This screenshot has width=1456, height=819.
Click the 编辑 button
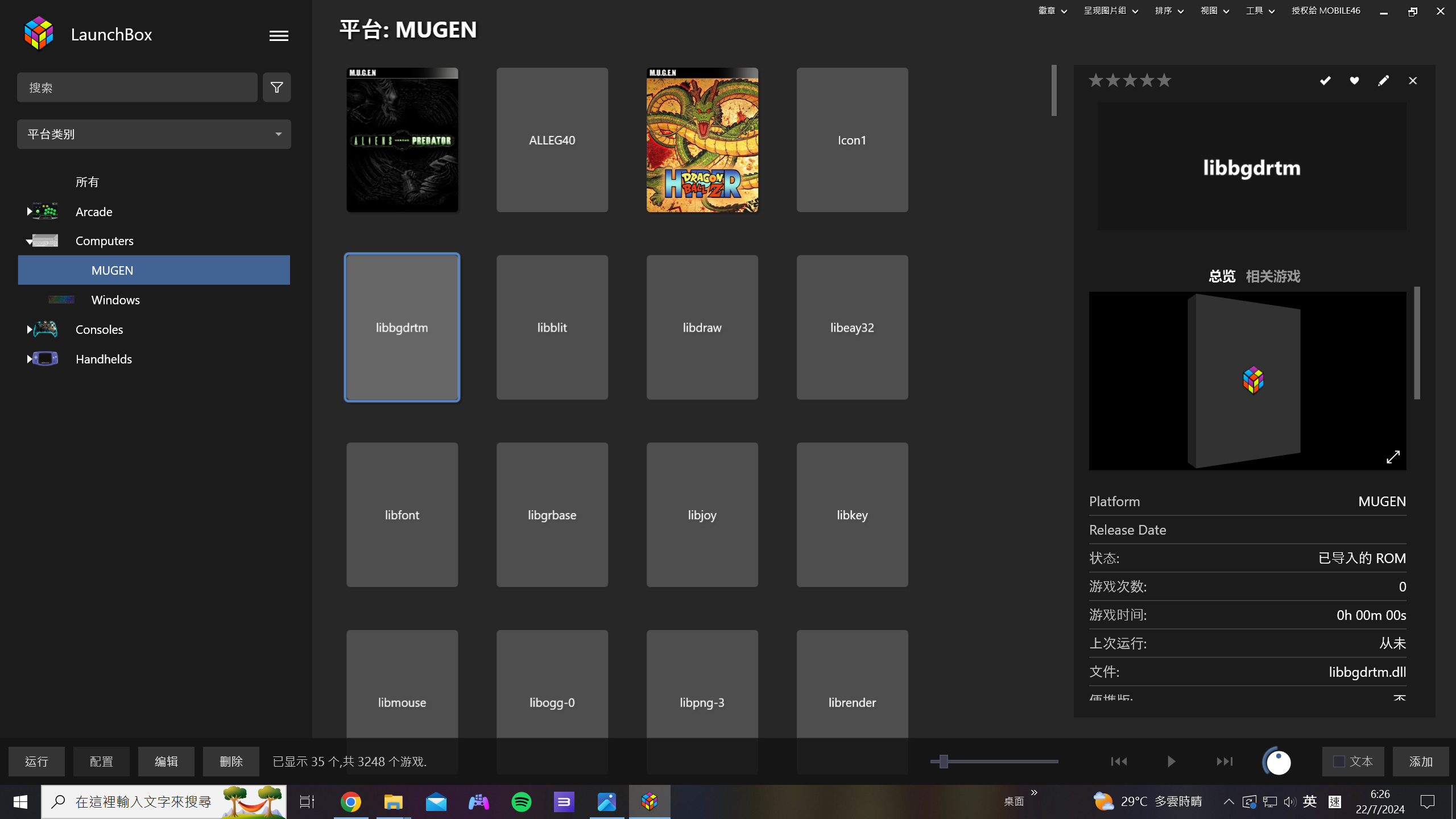click(166, 762)
